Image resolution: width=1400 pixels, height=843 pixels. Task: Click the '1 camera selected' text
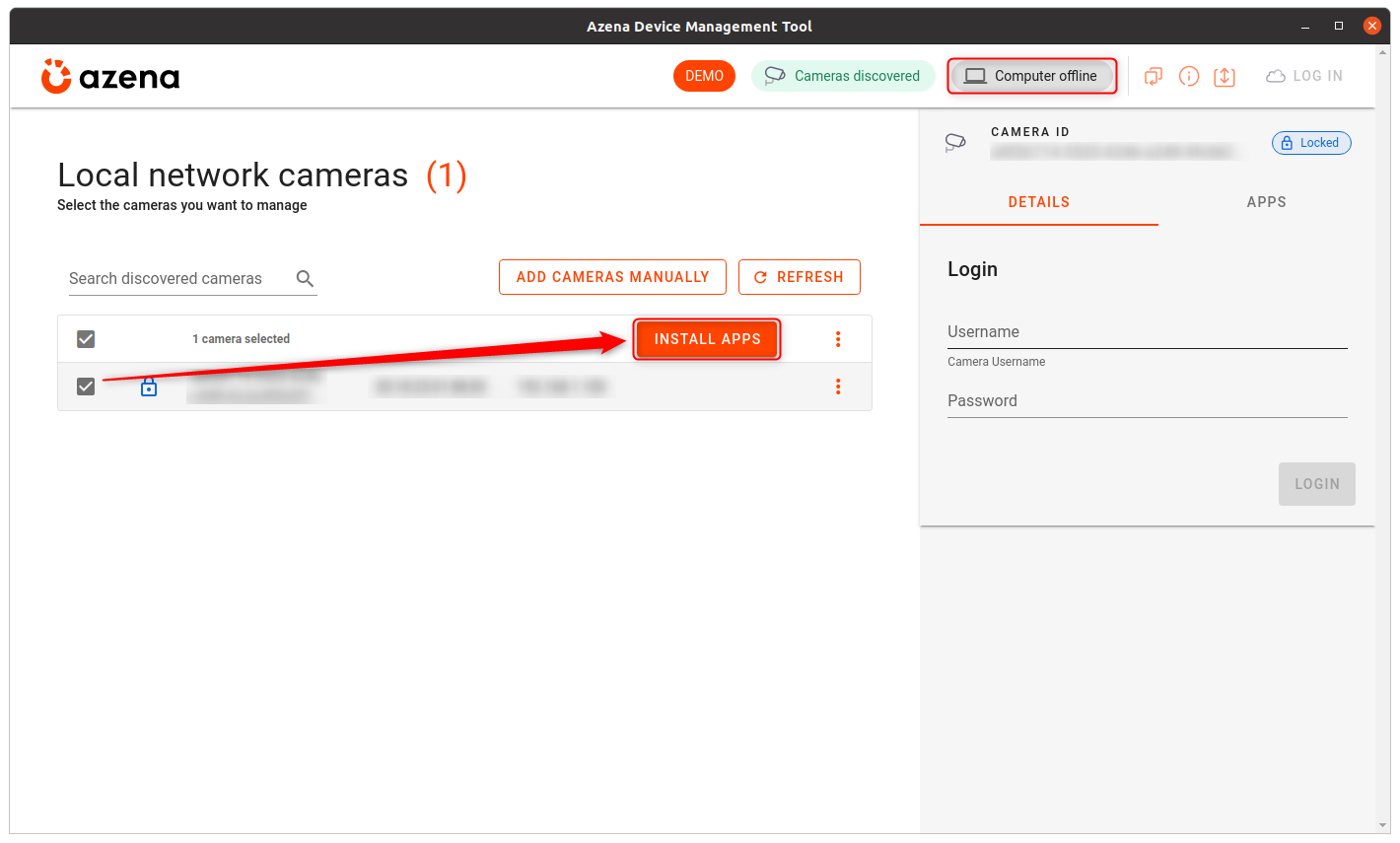point(242,339)
